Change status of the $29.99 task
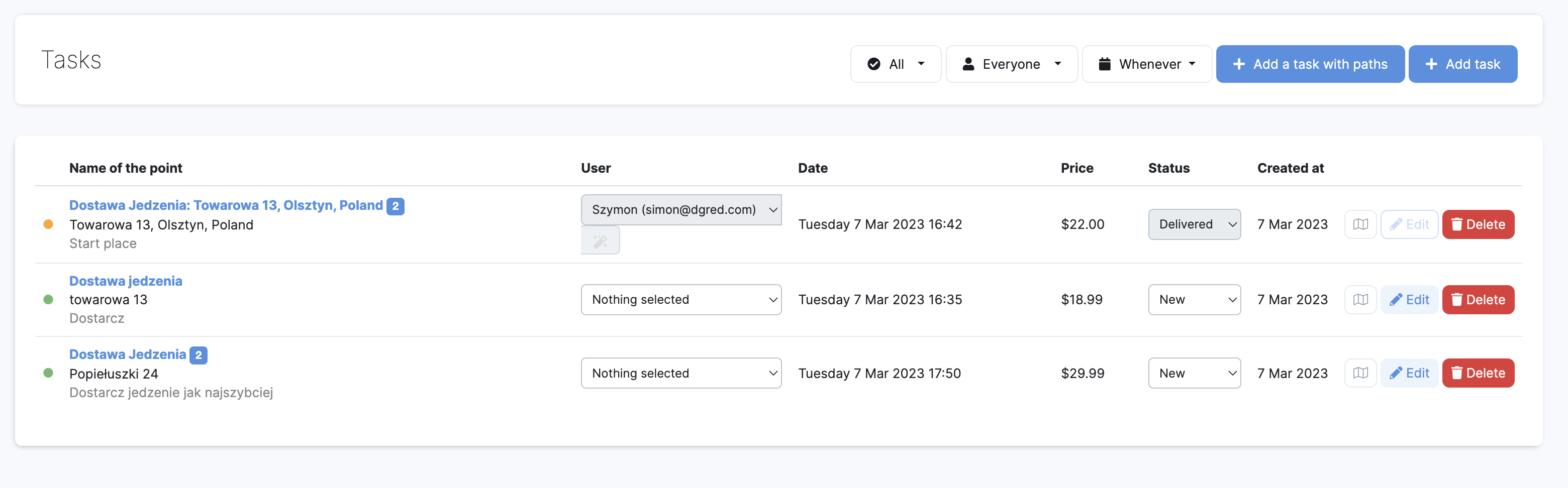 click(1194, 373)
